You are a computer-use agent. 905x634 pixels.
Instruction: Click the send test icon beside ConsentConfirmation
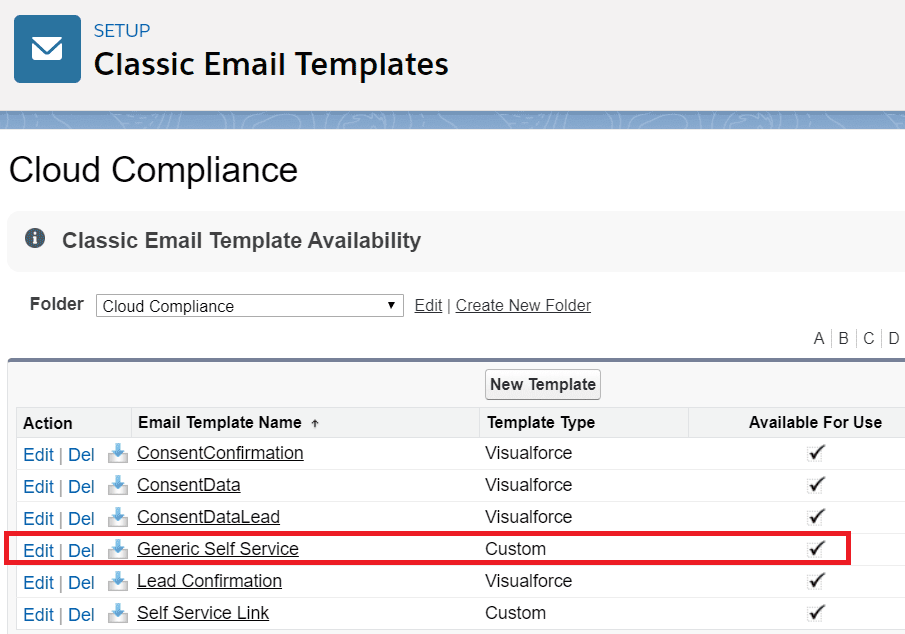click(x=117, y=454)
